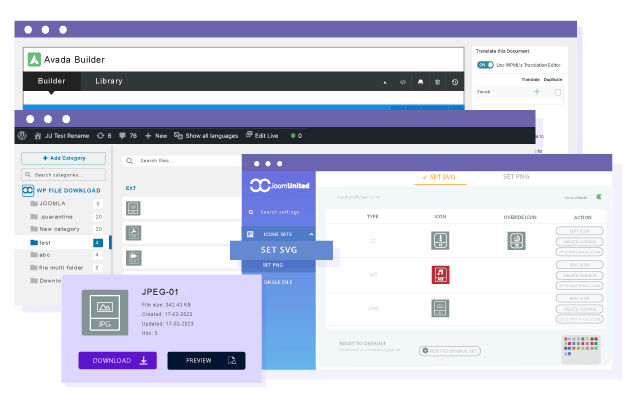
Task: Click Delete Override button in ACE row
Action: [x=579, y=276]
